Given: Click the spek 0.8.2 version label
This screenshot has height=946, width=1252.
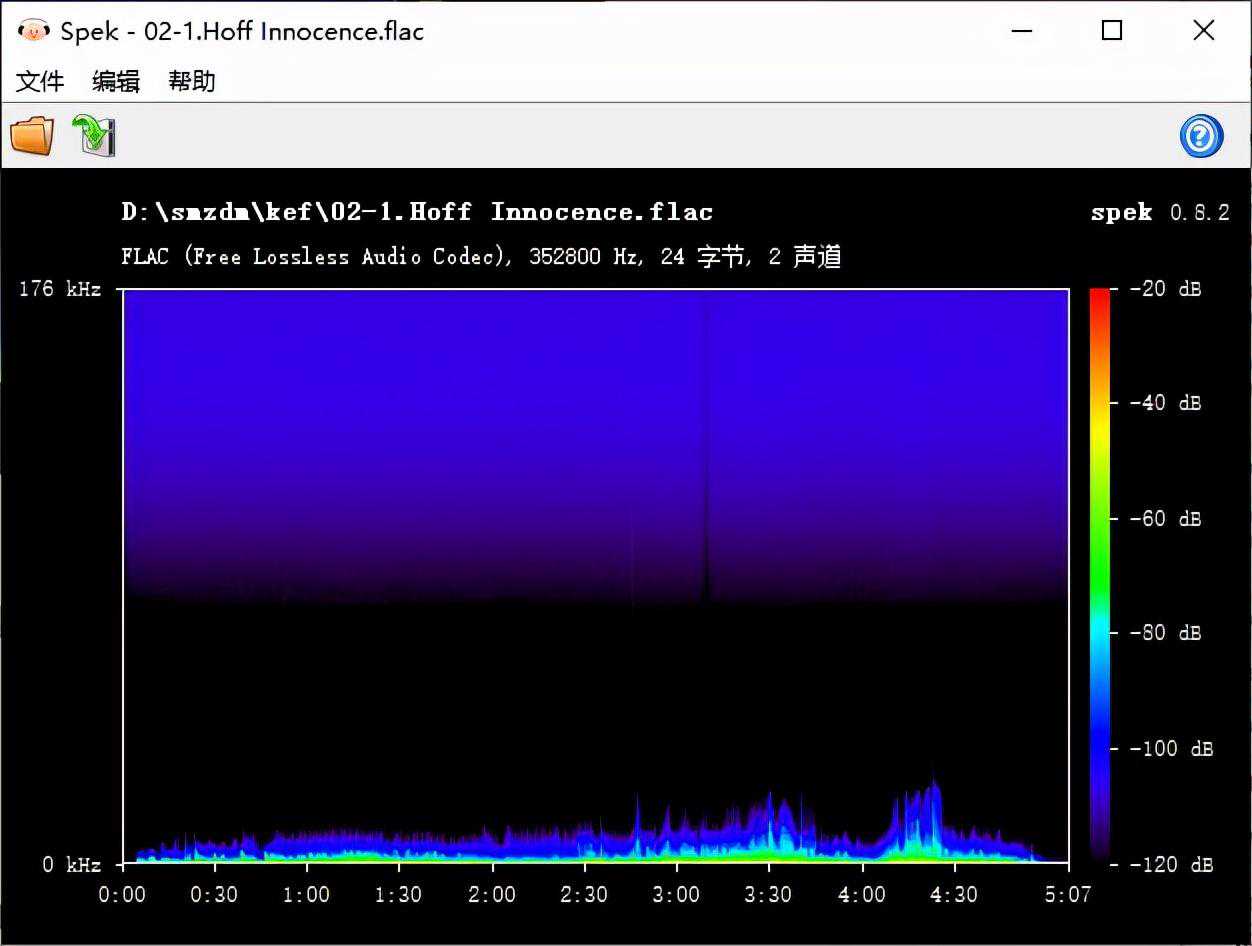Looking at the screenshot, I should click(1160, 212).
